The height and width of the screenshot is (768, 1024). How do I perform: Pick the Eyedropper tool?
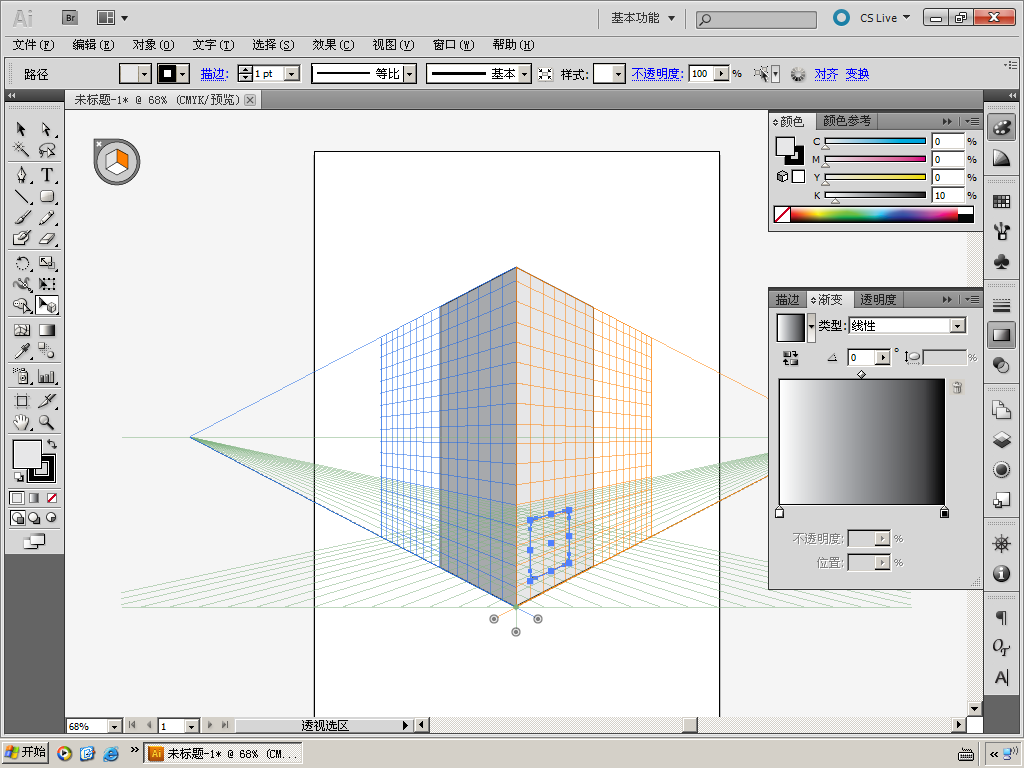pos(22,351)
